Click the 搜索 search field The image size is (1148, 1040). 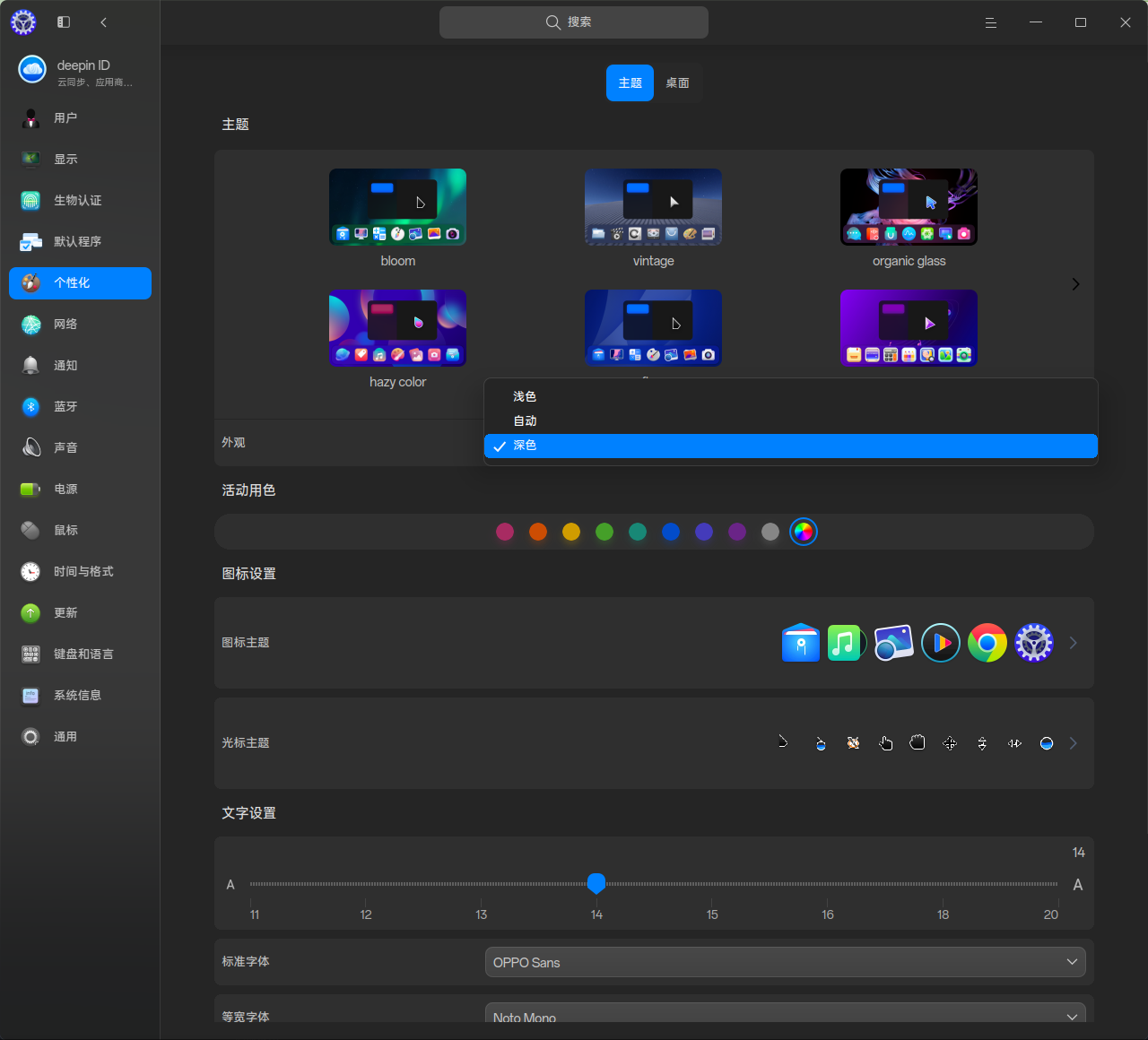pos(574,22)
